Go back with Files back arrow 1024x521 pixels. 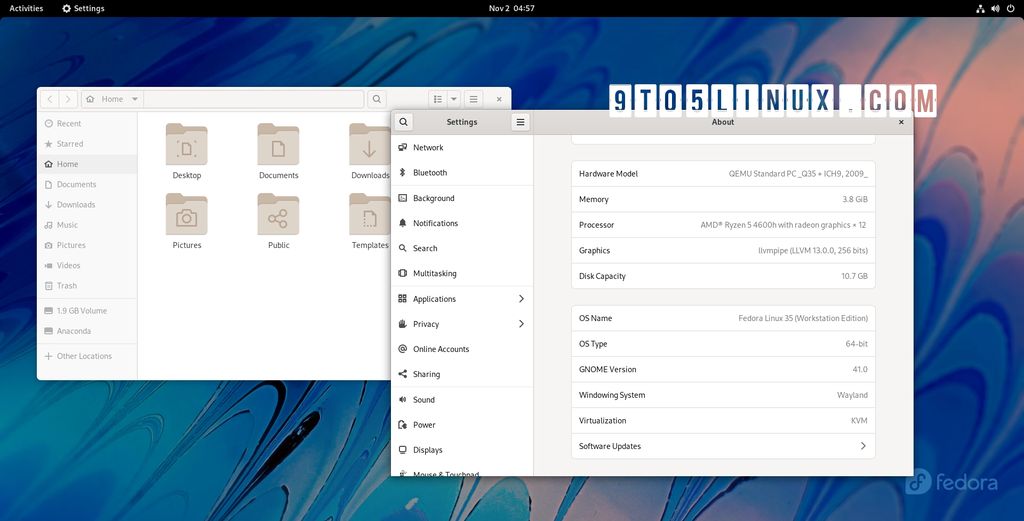point(50,99)
